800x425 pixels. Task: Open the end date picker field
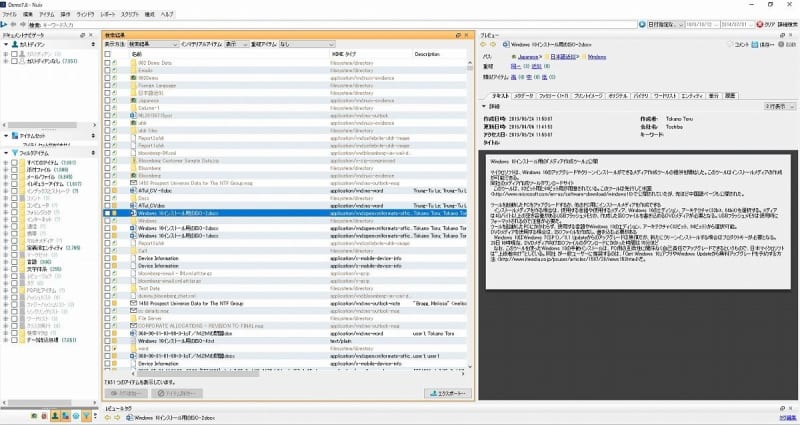tap(737, 24)
